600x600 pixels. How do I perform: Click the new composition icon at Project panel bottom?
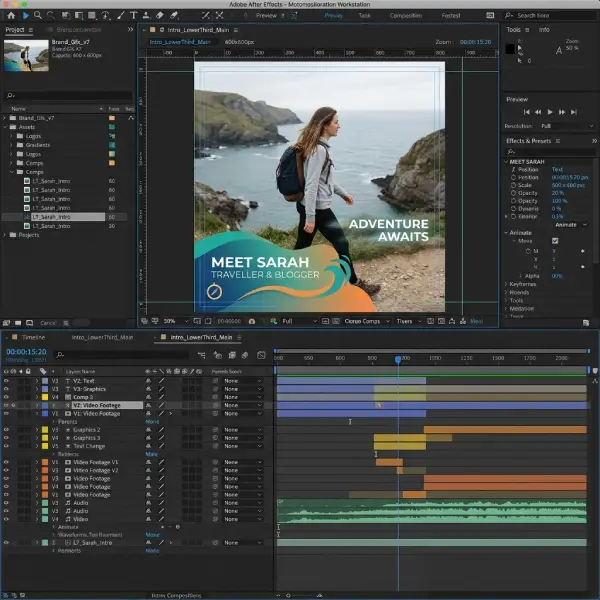(29, 323)
